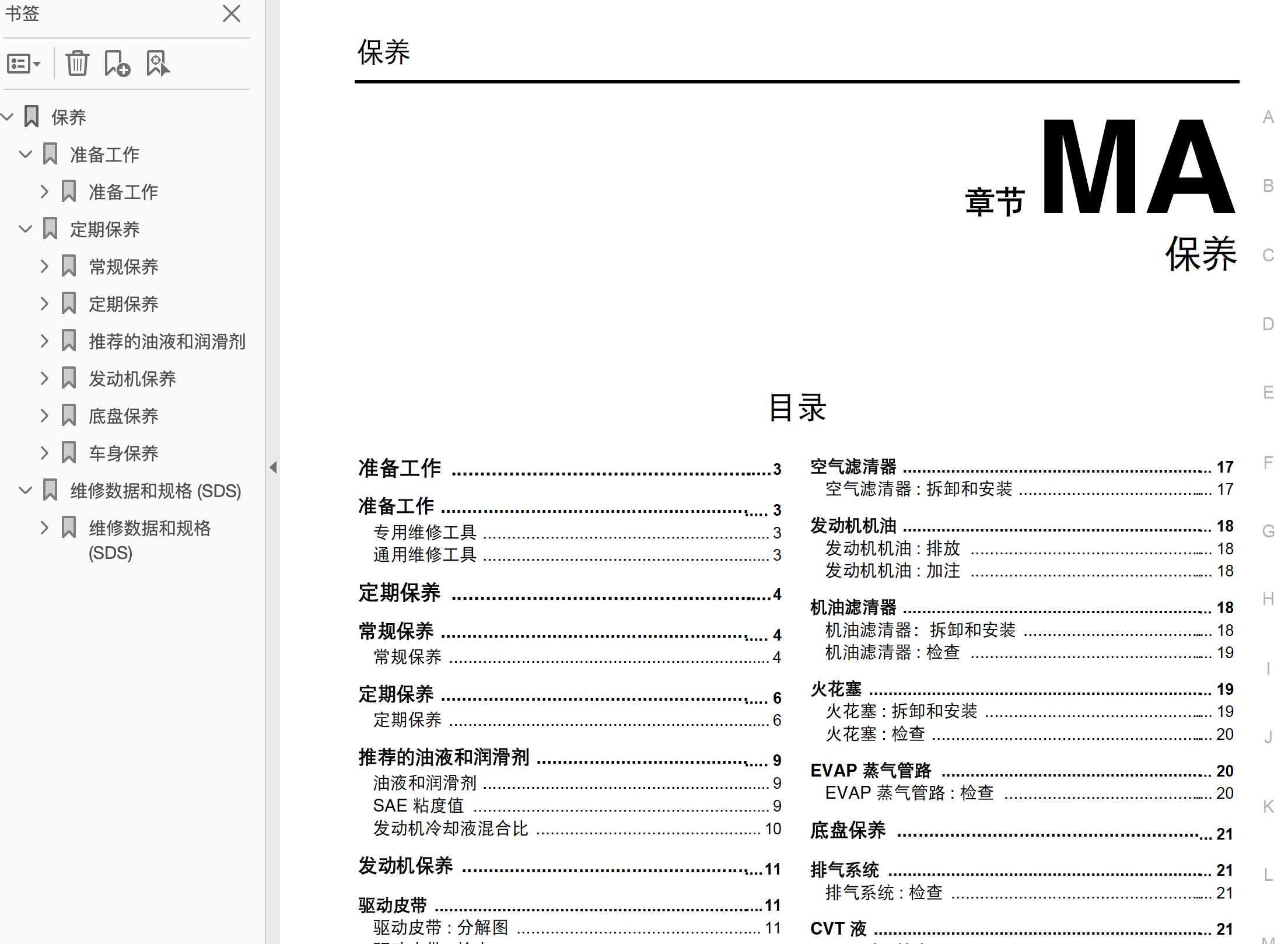Expand the 发动机保养 bookmark

[44, 378]
